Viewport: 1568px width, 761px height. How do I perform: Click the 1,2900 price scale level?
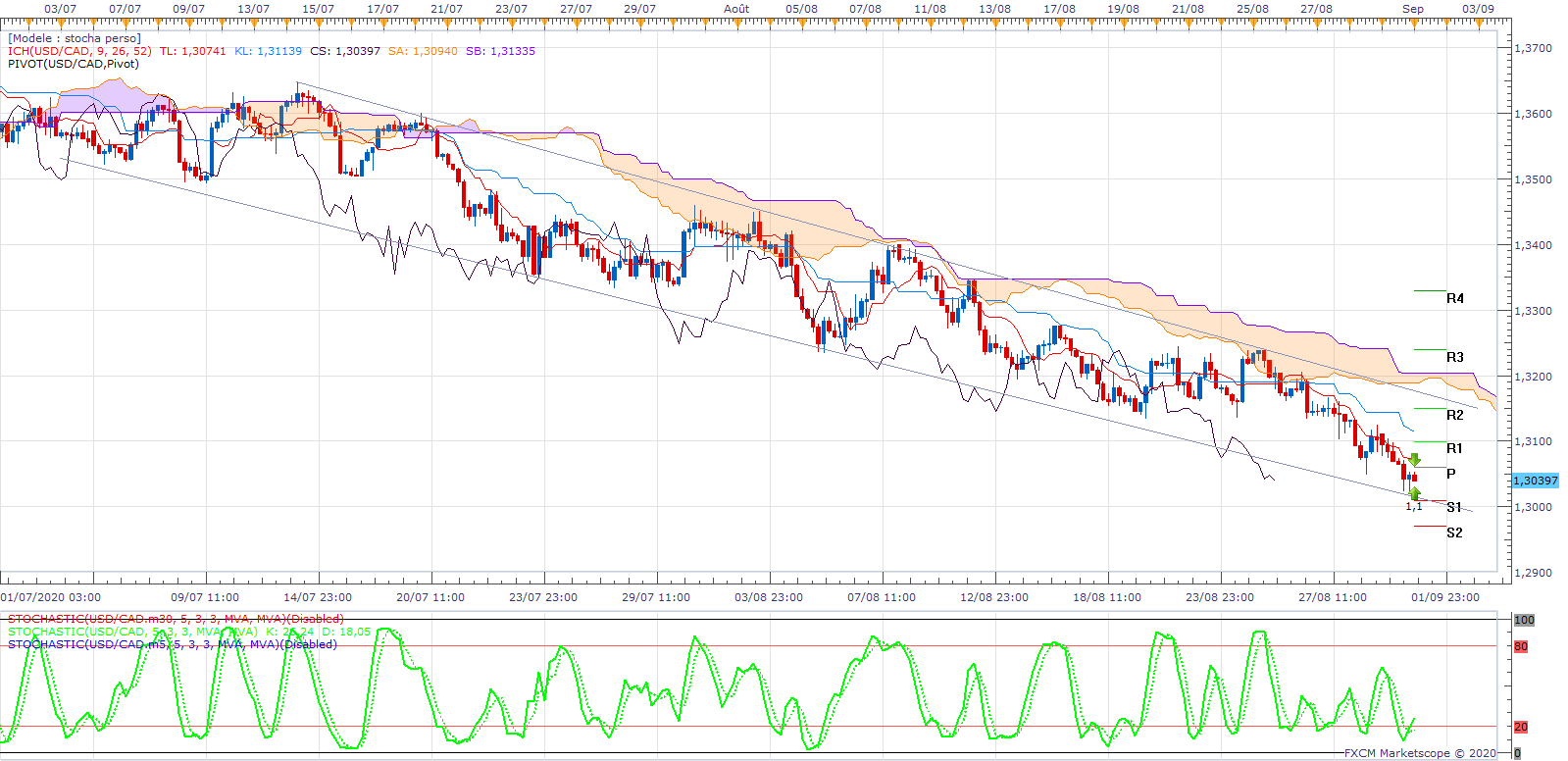[x=1533, y=573]
